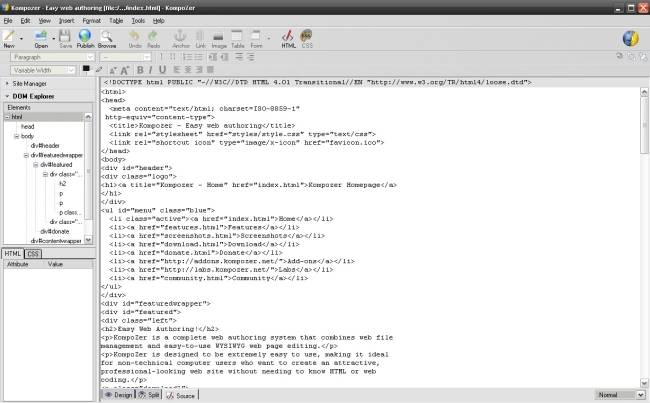Click the Attribute column header
650x403 pixels.
23,264
